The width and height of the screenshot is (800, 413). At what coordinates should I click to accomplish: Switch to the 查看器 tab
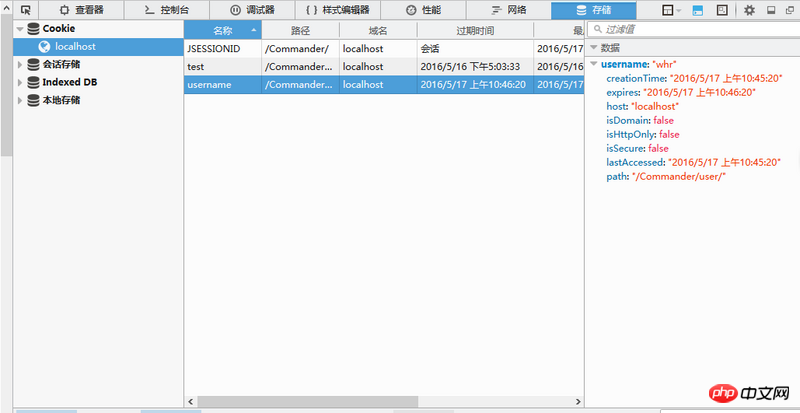pos(82,10)
